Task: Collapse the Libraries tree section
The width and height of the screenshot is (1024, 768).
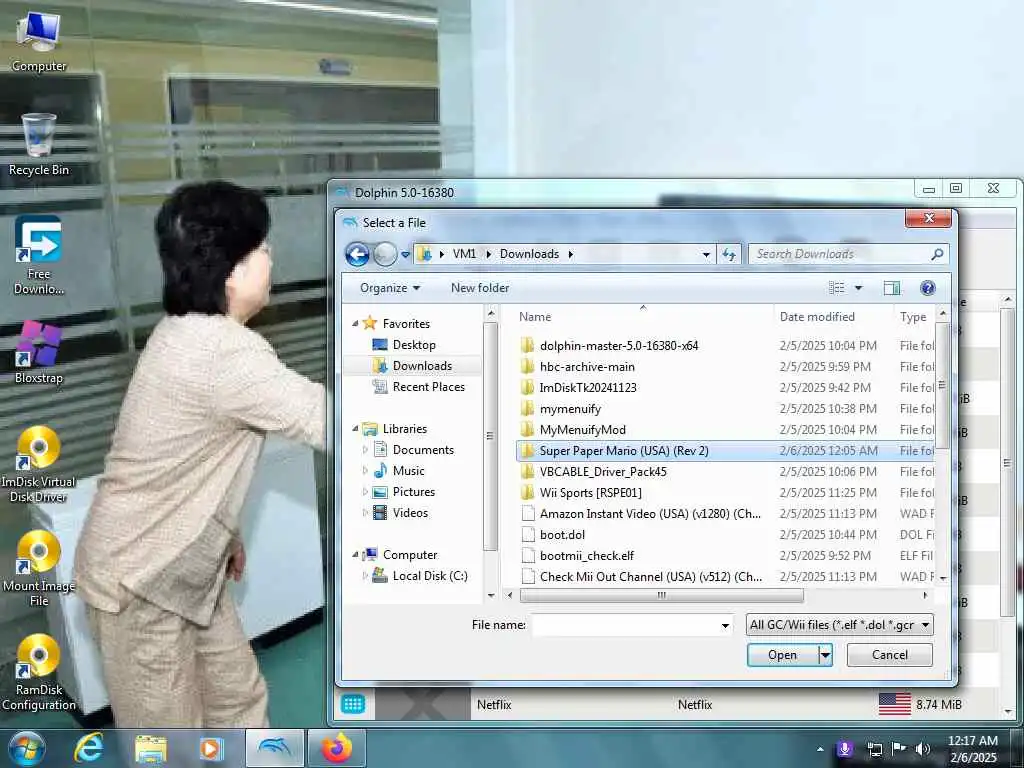Action: point(356,429)
